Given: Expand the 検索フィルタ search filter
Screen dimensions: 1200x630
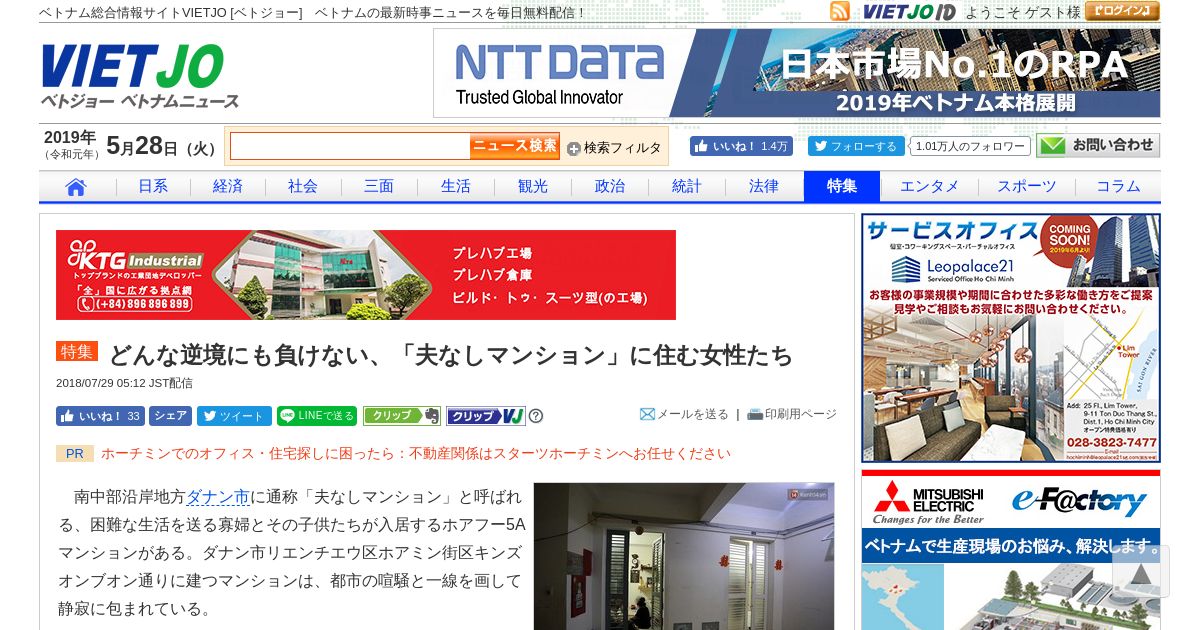Looking at the screenshot, I should coord(614,148).
